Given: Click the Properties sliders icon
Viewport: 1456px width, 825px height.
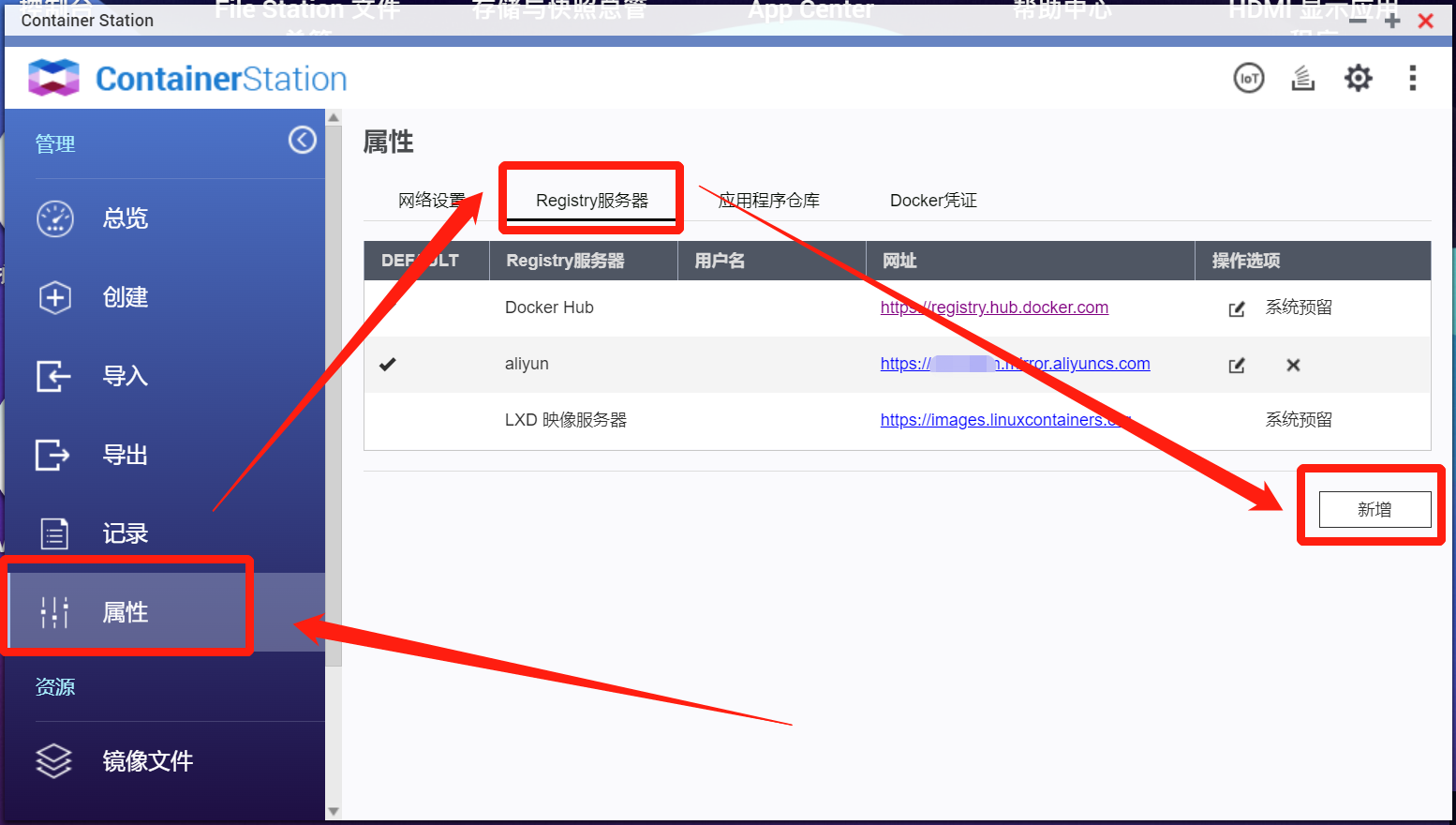Looking at the screenshot, I should 54,612.
